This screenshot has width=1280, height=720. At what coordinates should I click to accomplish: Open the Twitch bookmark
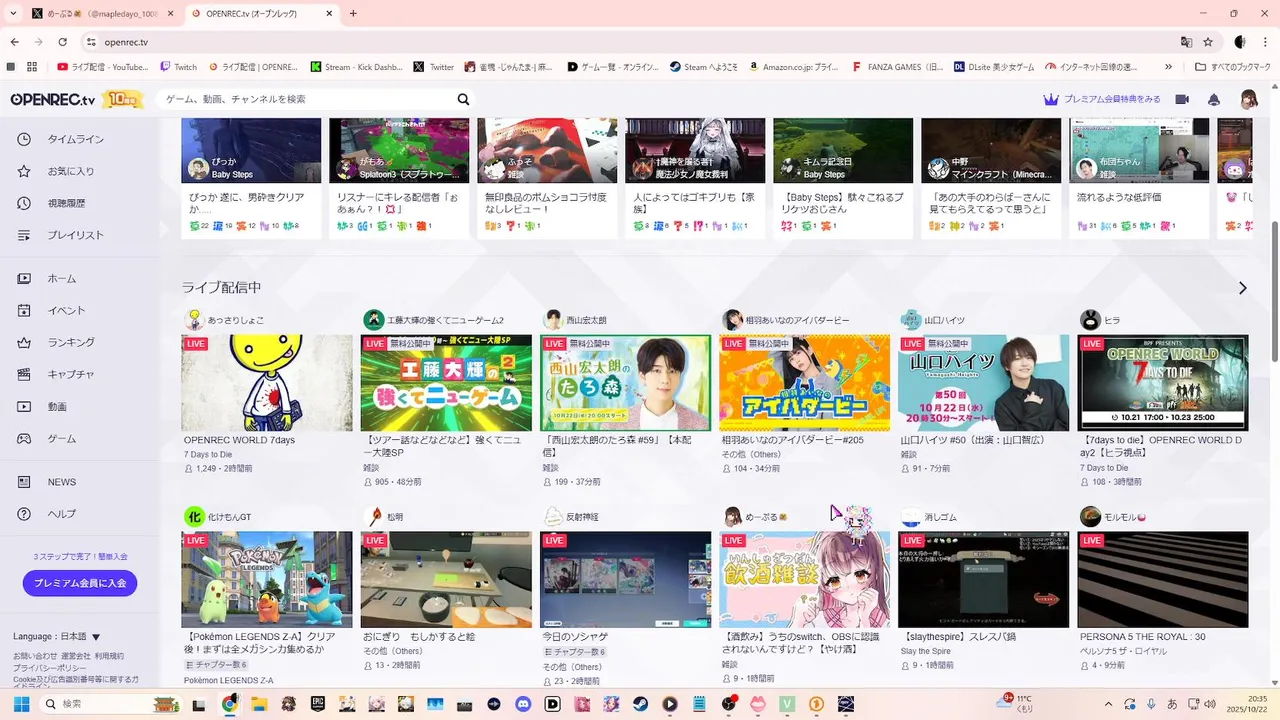[179, 67]
